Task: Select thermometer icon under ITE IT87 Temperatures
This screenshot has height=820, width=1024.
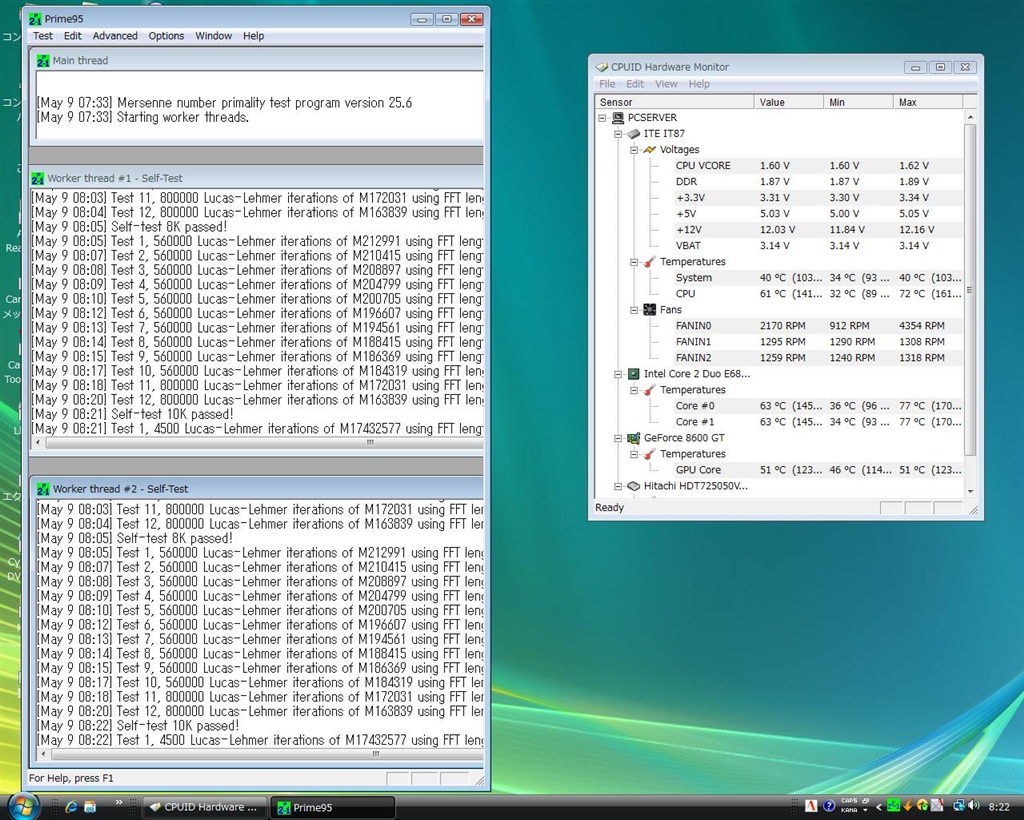Action: (650, 262)
